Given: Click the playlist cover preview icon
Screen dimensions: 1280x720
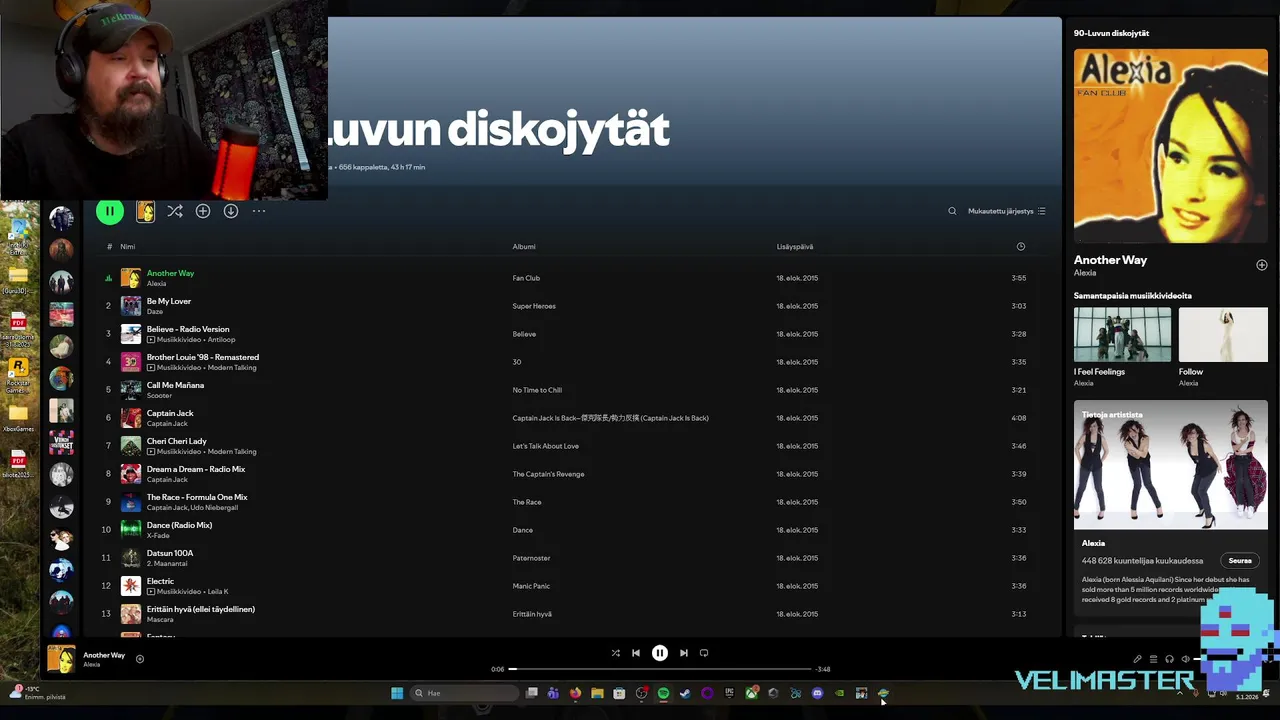Looking at the screenshot, I should coord(145,211).
